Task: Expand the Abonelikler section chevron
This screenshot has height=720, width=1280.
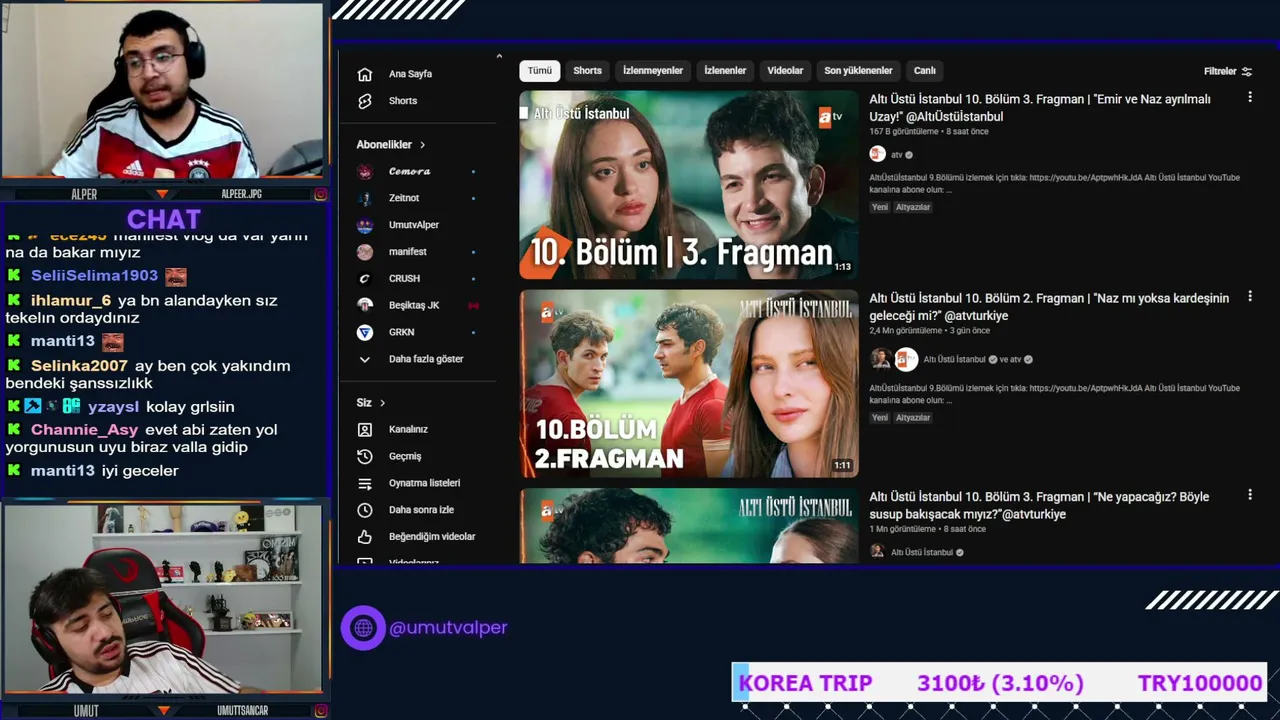Action: click(x=422, y=145)
